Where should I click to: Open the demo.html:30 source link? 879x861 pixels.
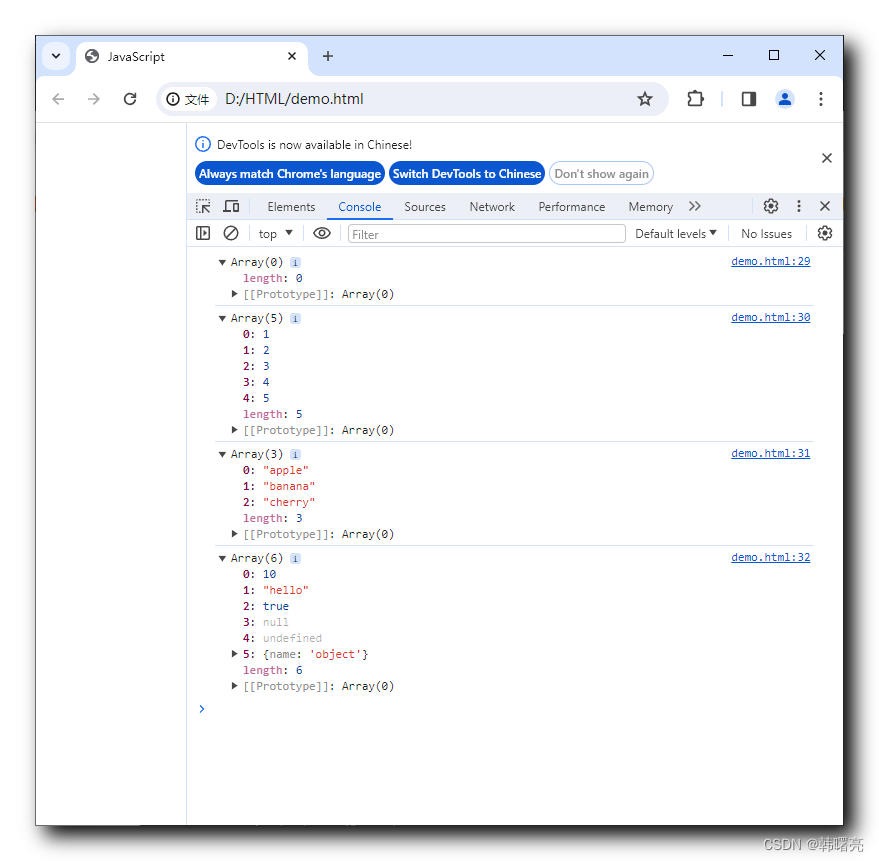[770, 317]
